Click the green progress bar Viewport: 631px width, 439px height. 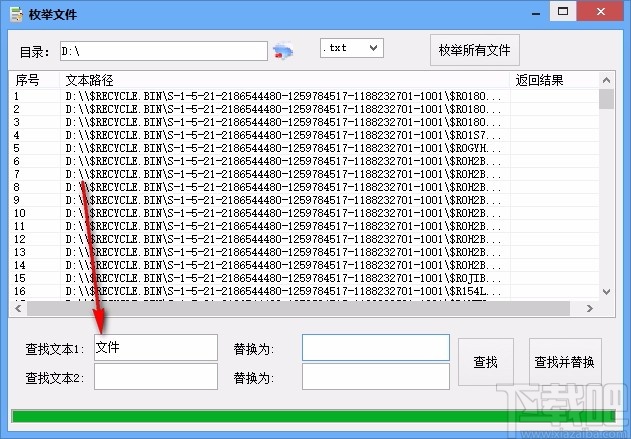point(313,416)
